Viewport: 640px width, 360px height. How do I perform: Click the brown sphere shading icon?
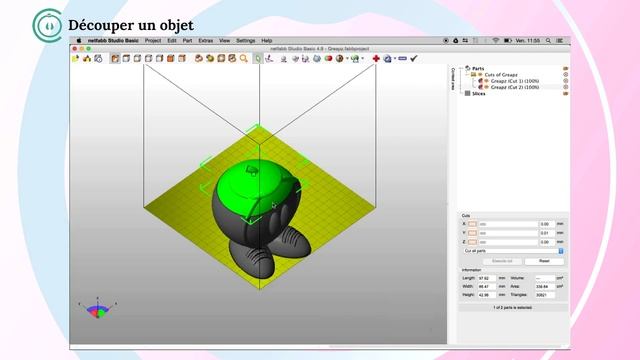point(340,59)
